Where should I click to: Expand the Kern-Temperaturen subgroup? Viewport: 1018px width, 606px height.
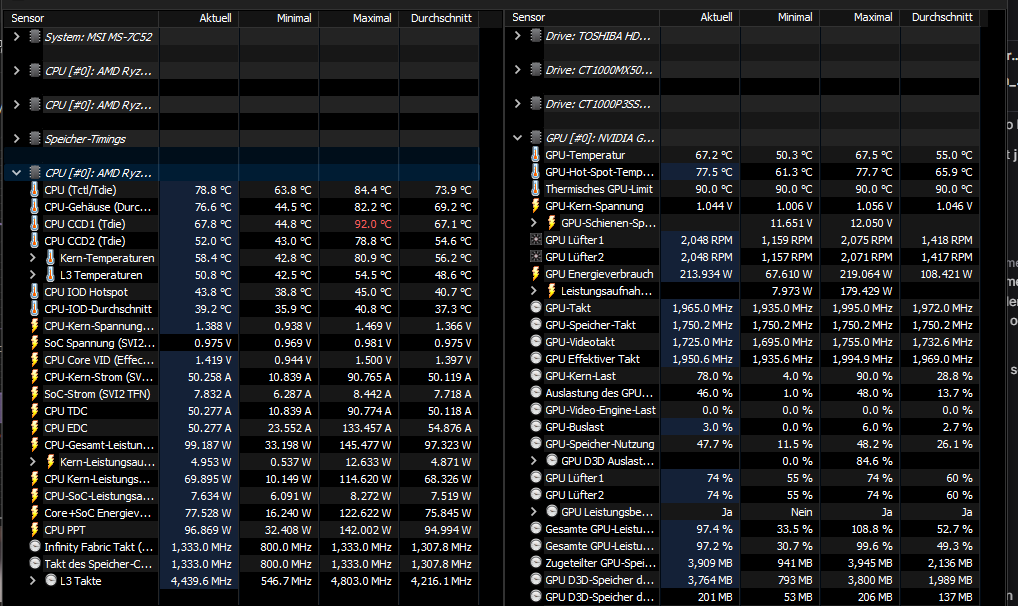(32, 258)
